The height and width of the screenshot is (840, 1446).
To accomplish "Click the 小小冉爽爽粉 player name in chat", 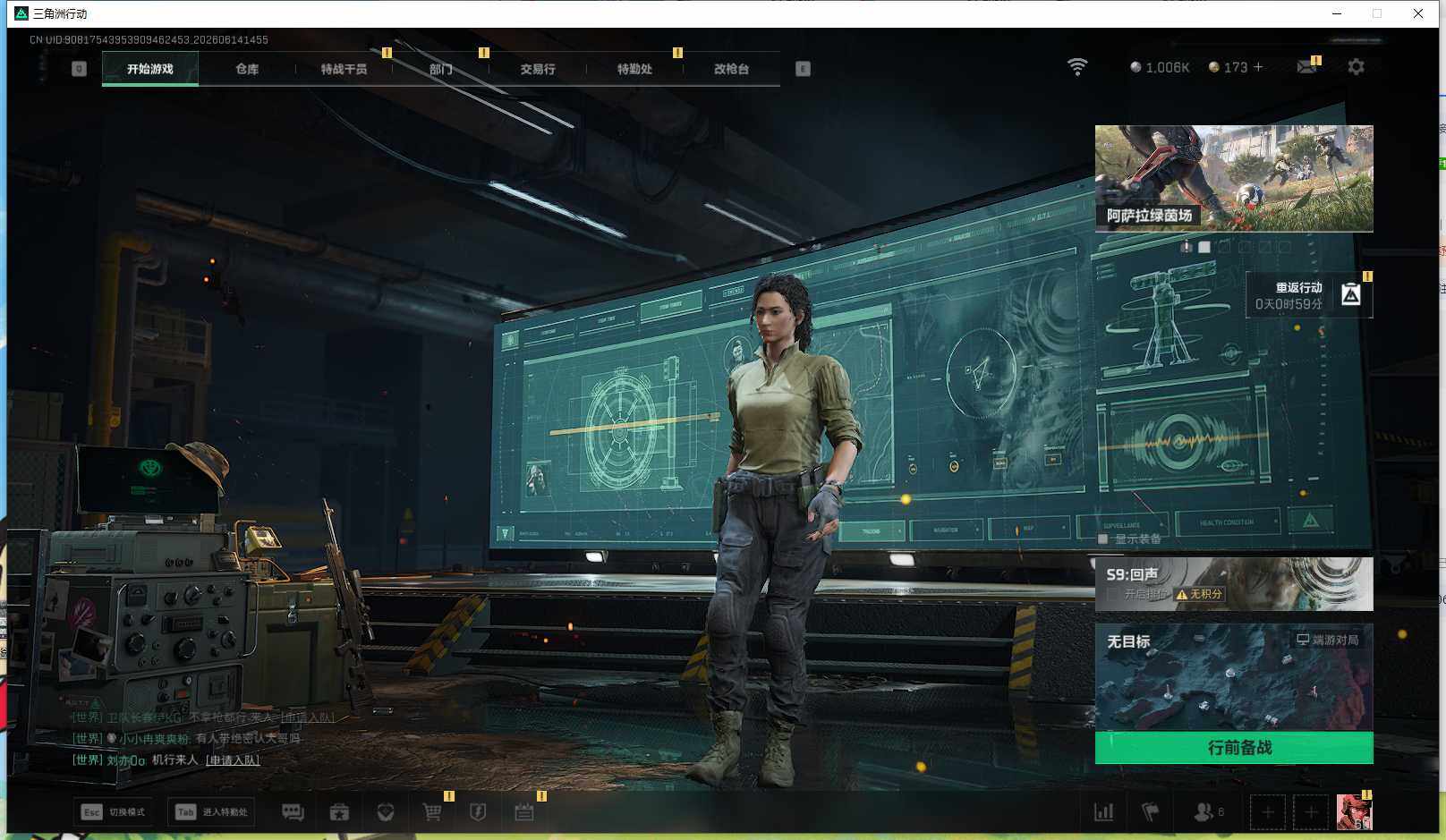I will click(154, 739).
